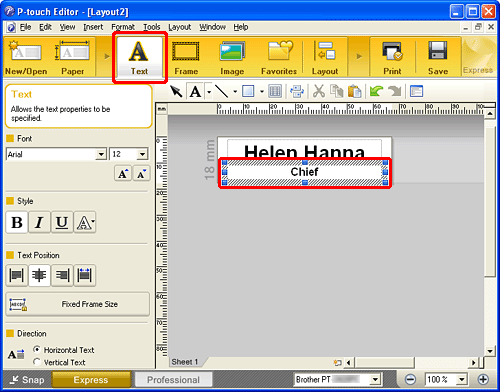Open the New/Open panel
500x392 pixels.
click(26, 57)
